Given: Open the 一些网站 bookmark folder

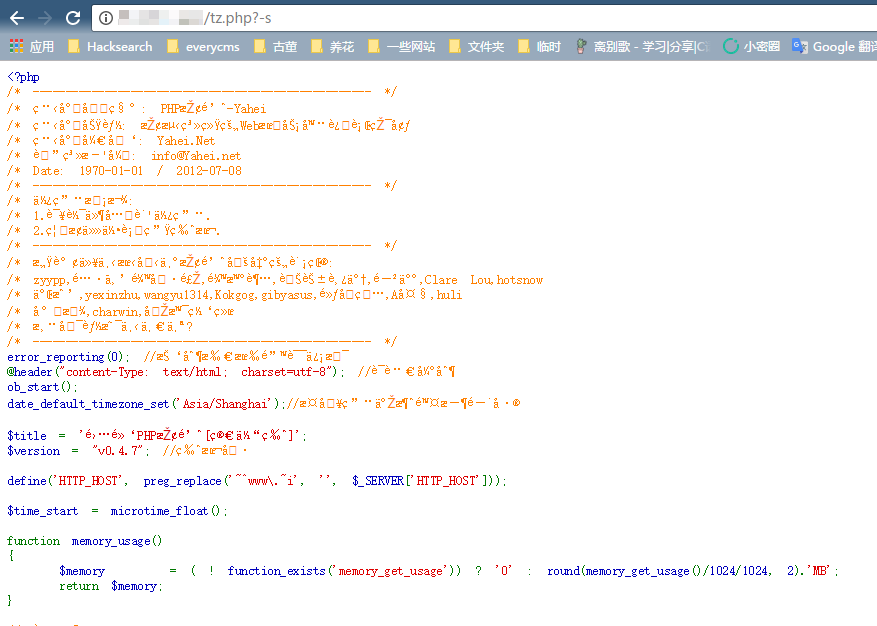Looking at the screenshot, I should coord(402,46).
